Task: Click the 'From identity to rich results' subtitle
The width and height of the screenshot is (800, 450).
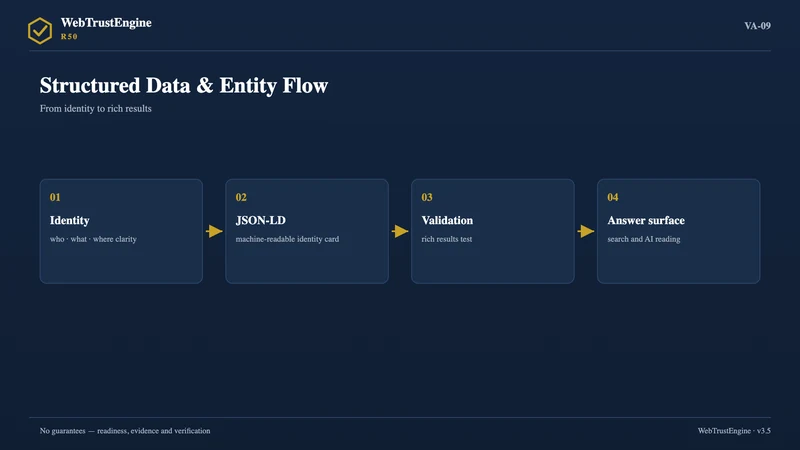Action: pyautogui.click(x=95, y=109)
